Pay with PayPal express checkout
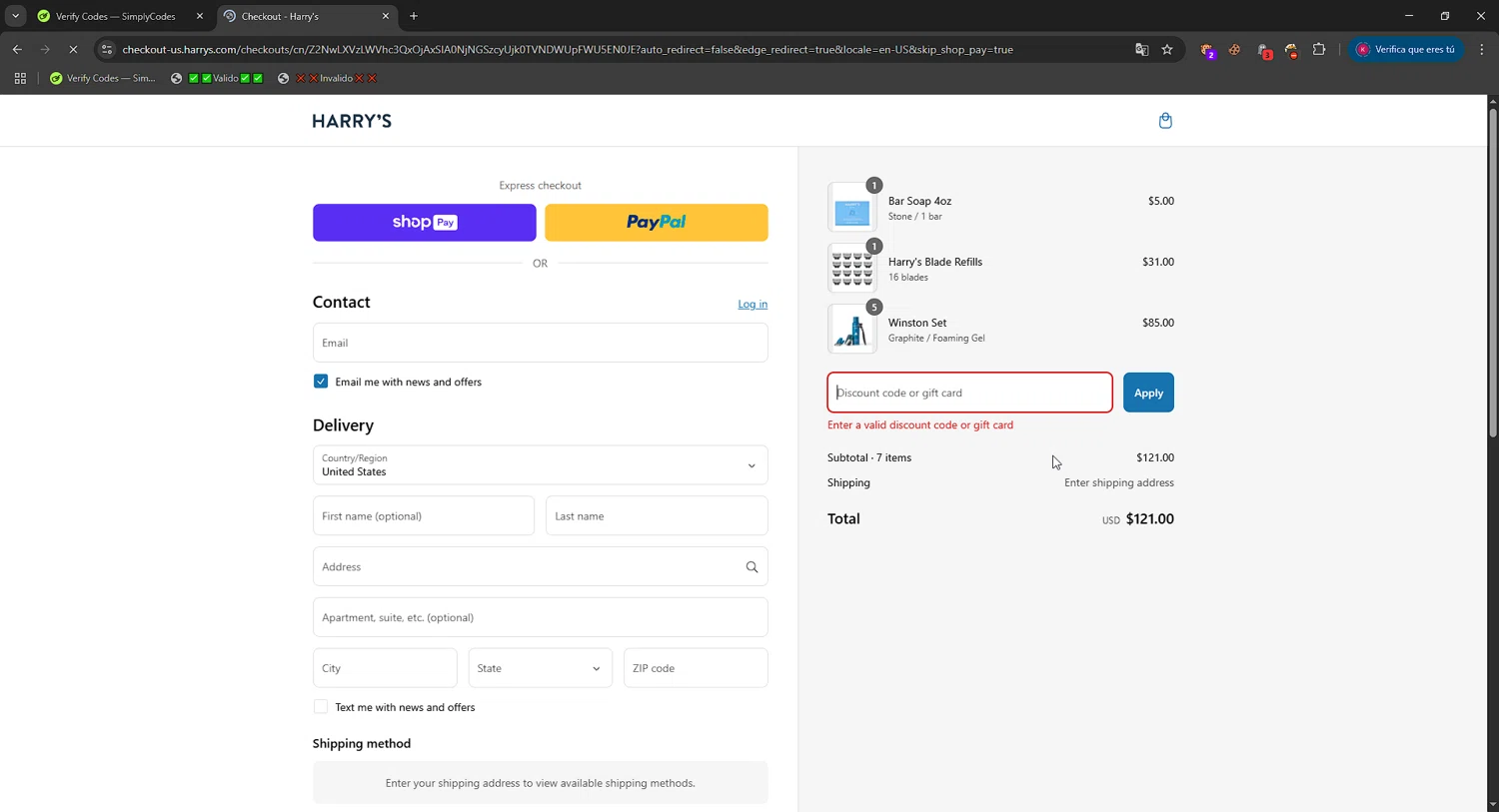Screen dimensions: 1499x812 (x=657, y=223)
